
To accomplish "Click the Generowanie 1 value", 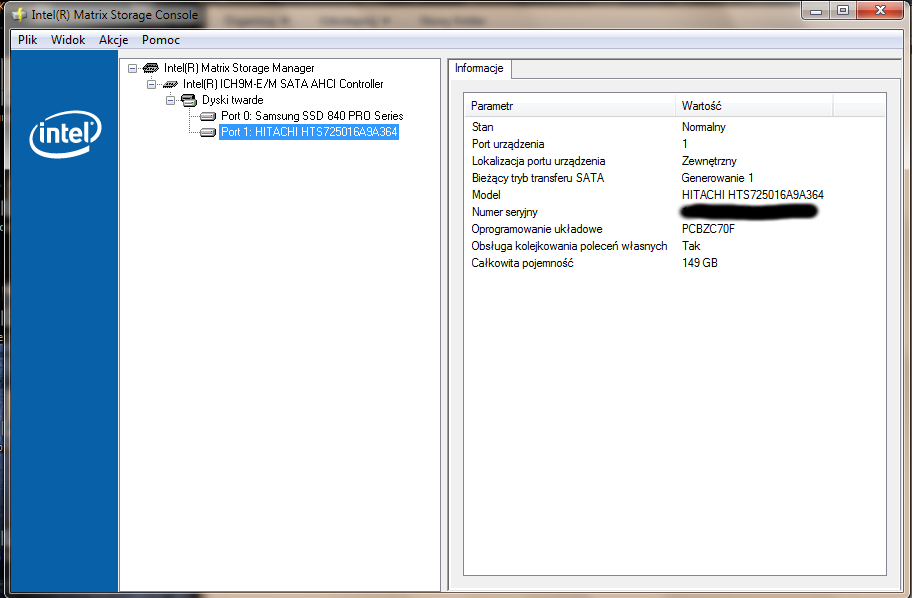I will pos(717,178).
